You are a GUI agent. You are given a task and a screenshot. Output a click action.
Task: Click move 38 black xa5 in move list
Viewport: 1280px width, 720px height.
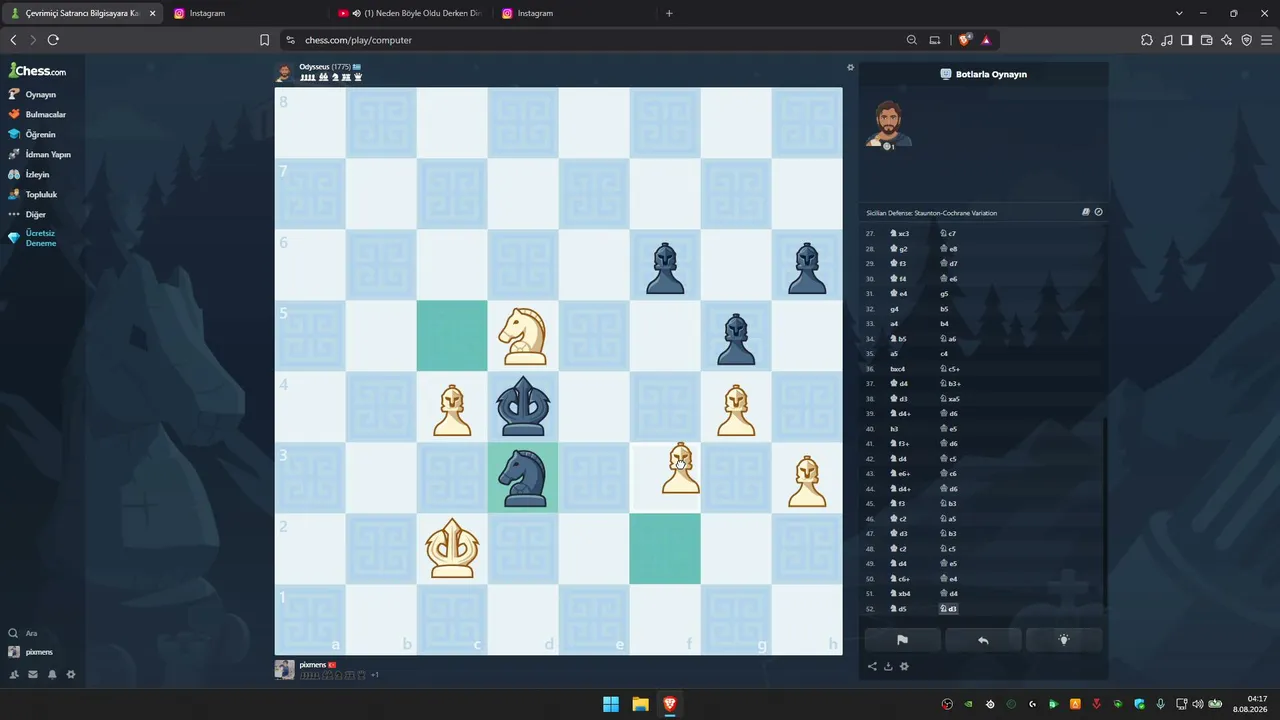click(950, 399)
